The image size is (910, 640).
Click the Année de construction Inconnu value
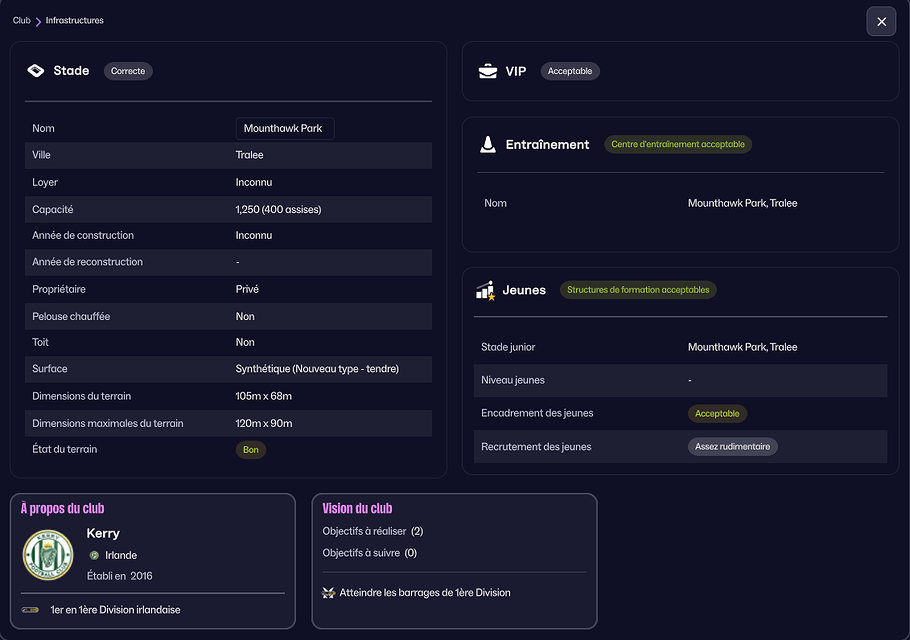coord(254,235)
